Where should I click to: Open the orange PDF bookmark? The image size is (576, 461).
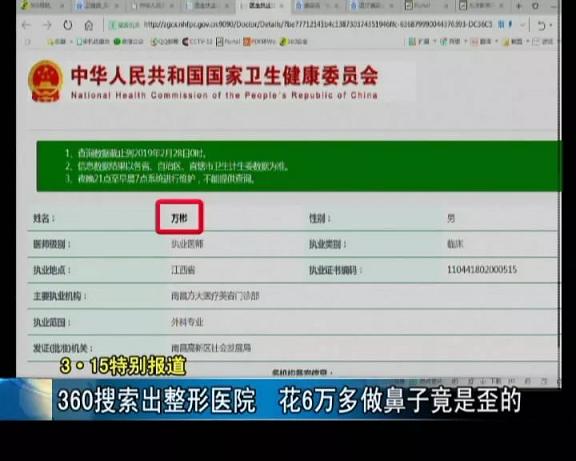[x=259, y=42]
